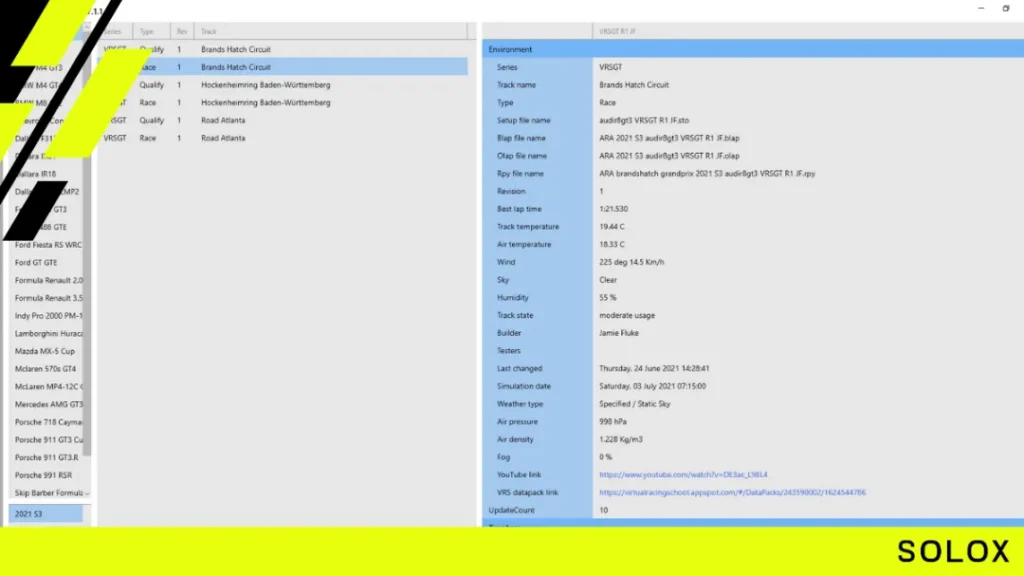Click the UpdateCount value 10
This screenshot has width=1024, height=576.
tap(603, 510)
